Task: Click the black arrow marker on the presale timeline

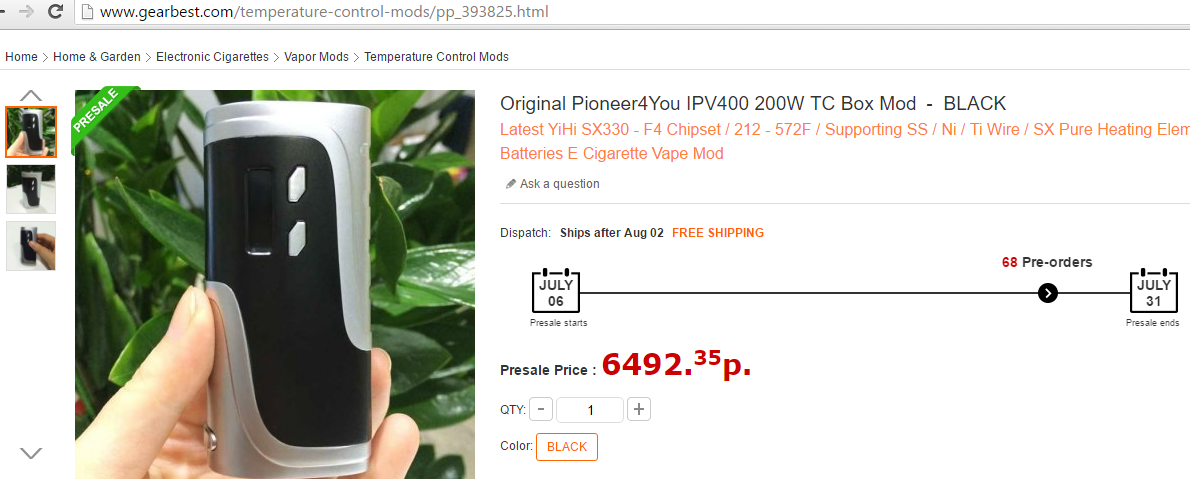Action: pyautogui.click(x=1047, y=293)
